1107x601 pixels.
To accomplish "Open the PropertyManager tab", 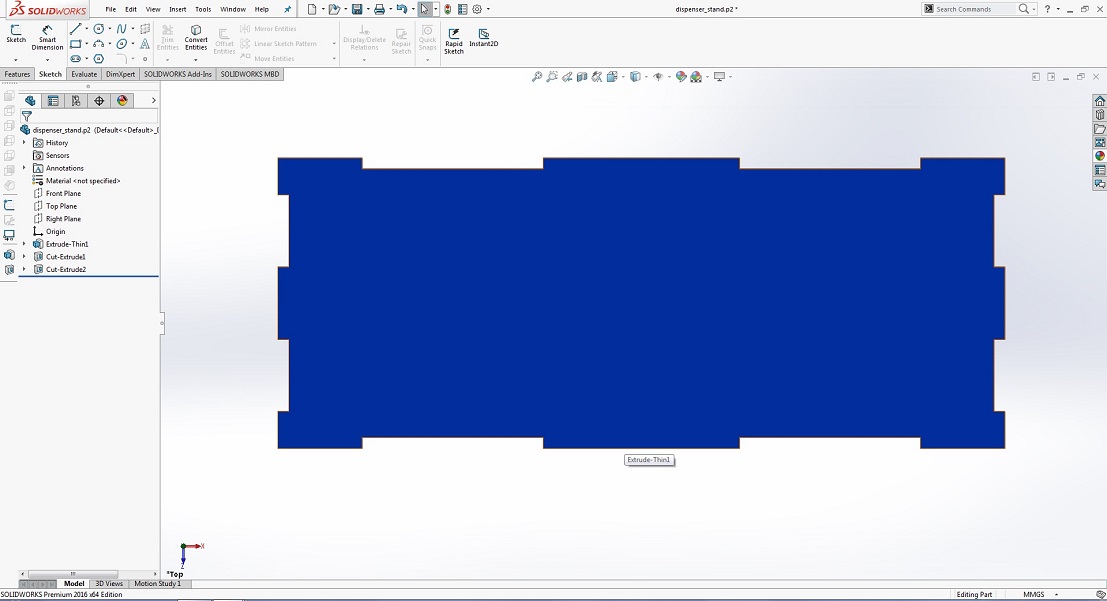I will click(x=53, y=101).
